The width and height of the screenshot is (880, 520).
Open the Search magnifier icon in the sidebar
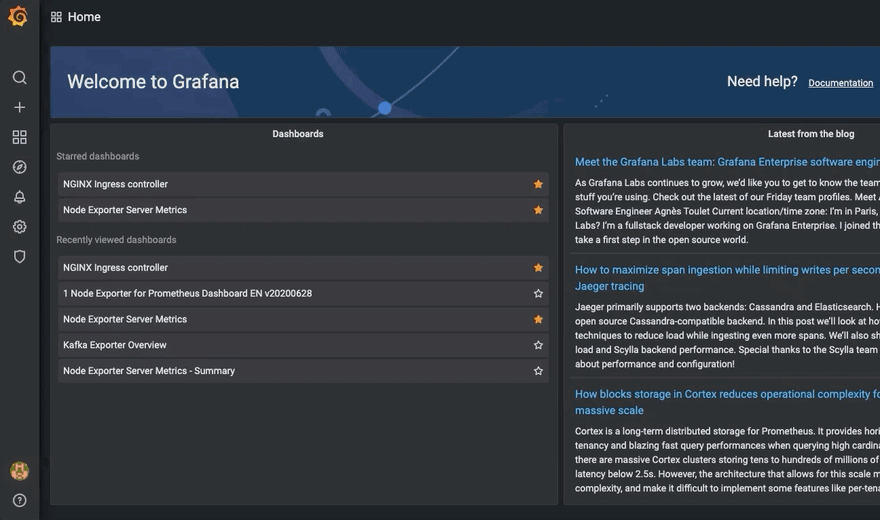pyautogui.click(x=20, y=77)
